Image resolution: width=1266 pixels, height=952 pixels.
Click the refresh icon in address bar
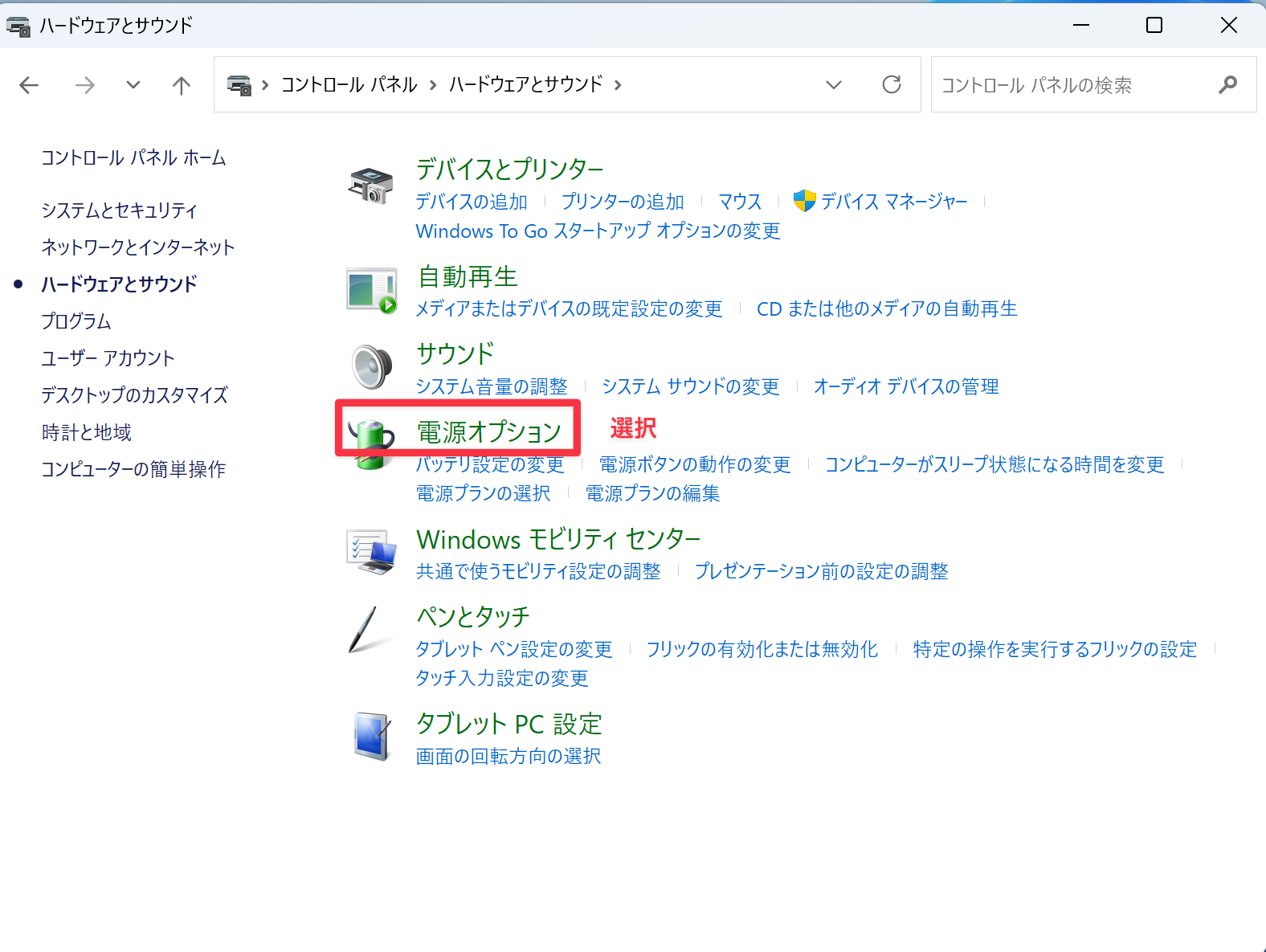pyautogui.click(x=891, y=84)
